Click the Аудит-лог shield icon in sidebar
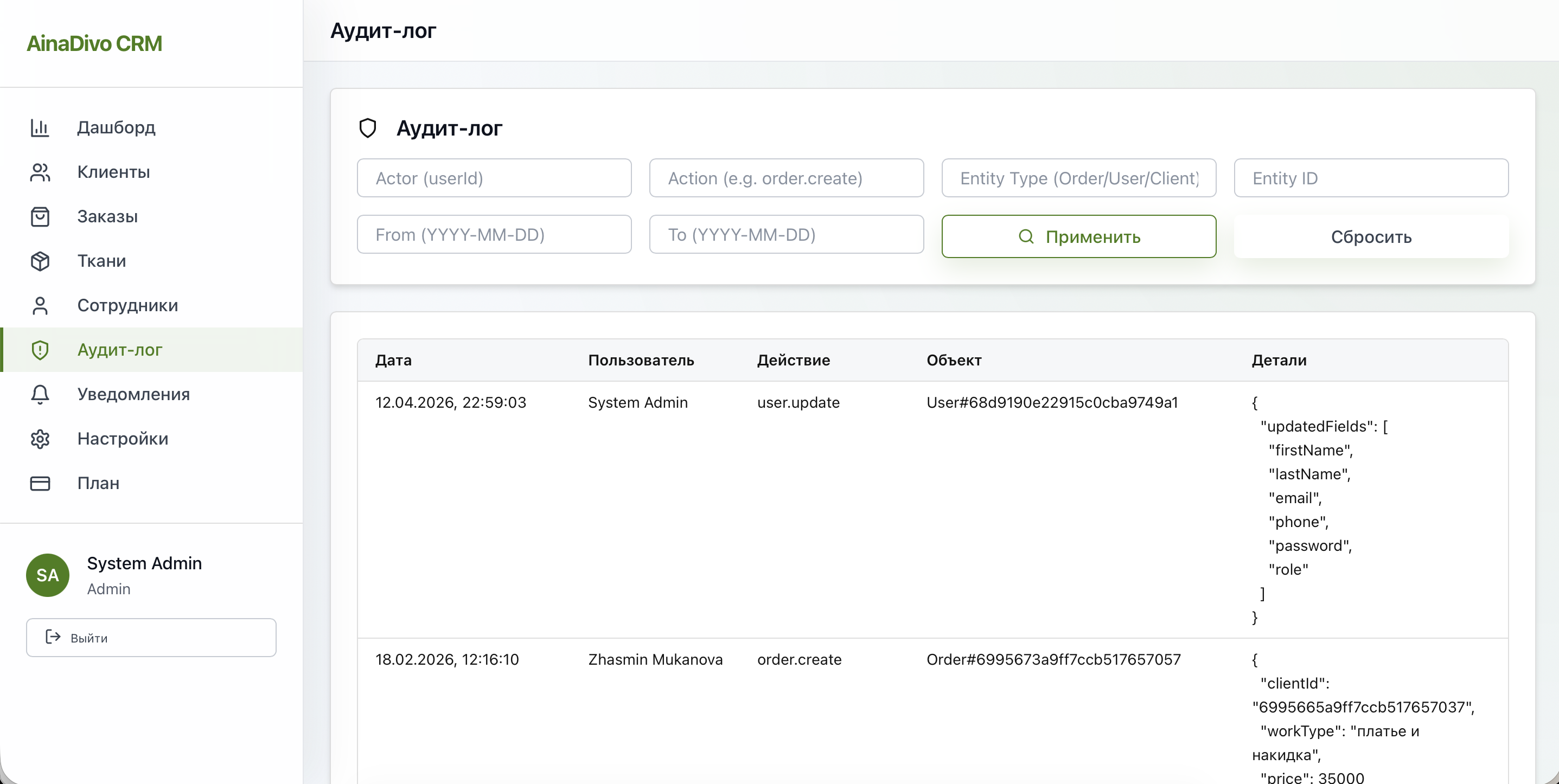Screen dimensions: 1559x784 40,350
